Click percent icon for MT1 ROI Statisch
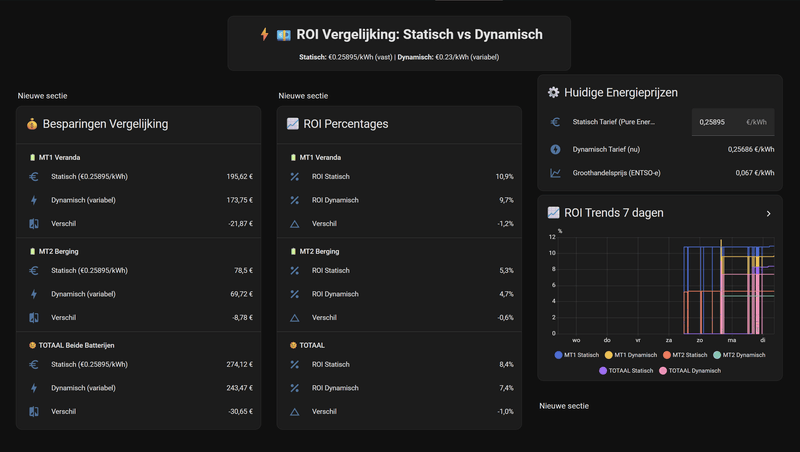Screen dimensions: 800x452 tap(294, 176)
